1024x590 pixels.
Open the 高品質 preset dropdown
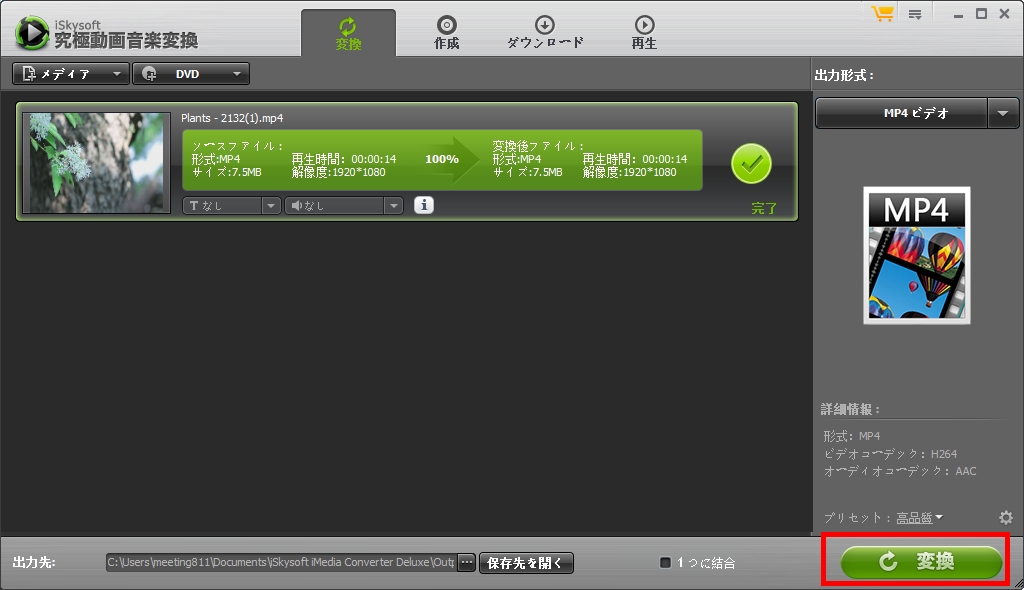click(919, 518)
